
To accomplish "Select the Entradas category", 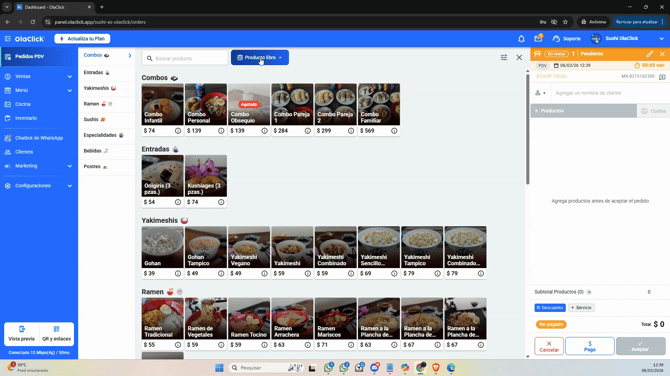I will pyautogui.click(x=107, y=73).
